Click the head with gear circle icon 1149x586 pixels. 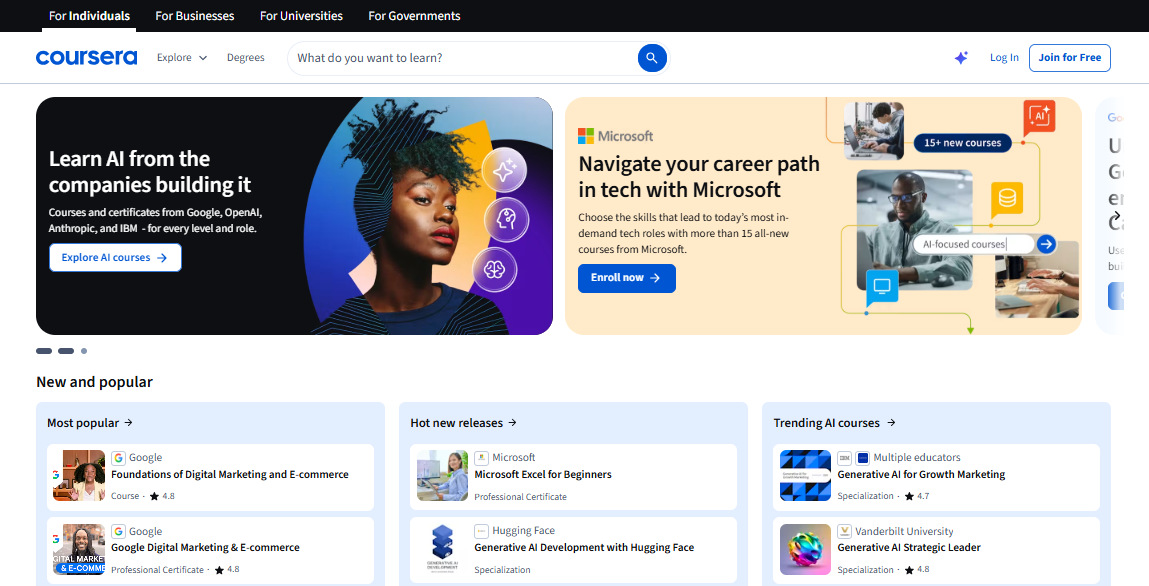pos(506,219)
